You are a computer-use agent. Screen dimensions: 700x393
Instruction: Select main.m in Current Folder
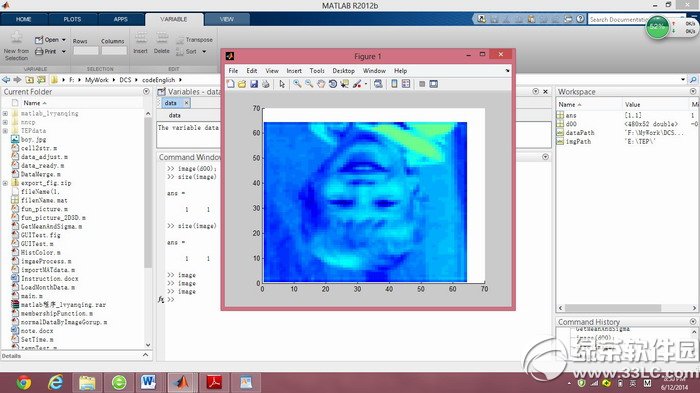[x=31, y=296]
